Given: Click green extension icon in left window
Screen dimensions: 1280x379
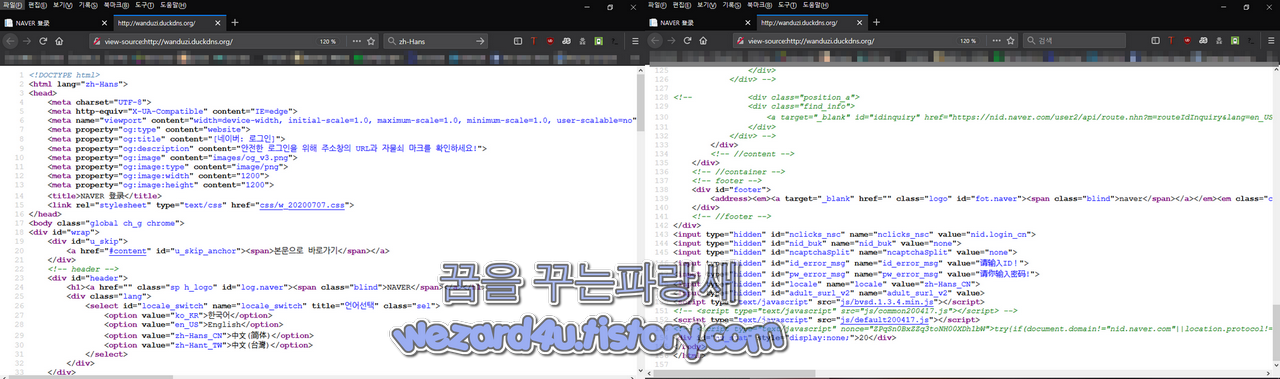Looking at the screenshot, I should point(598,41).
